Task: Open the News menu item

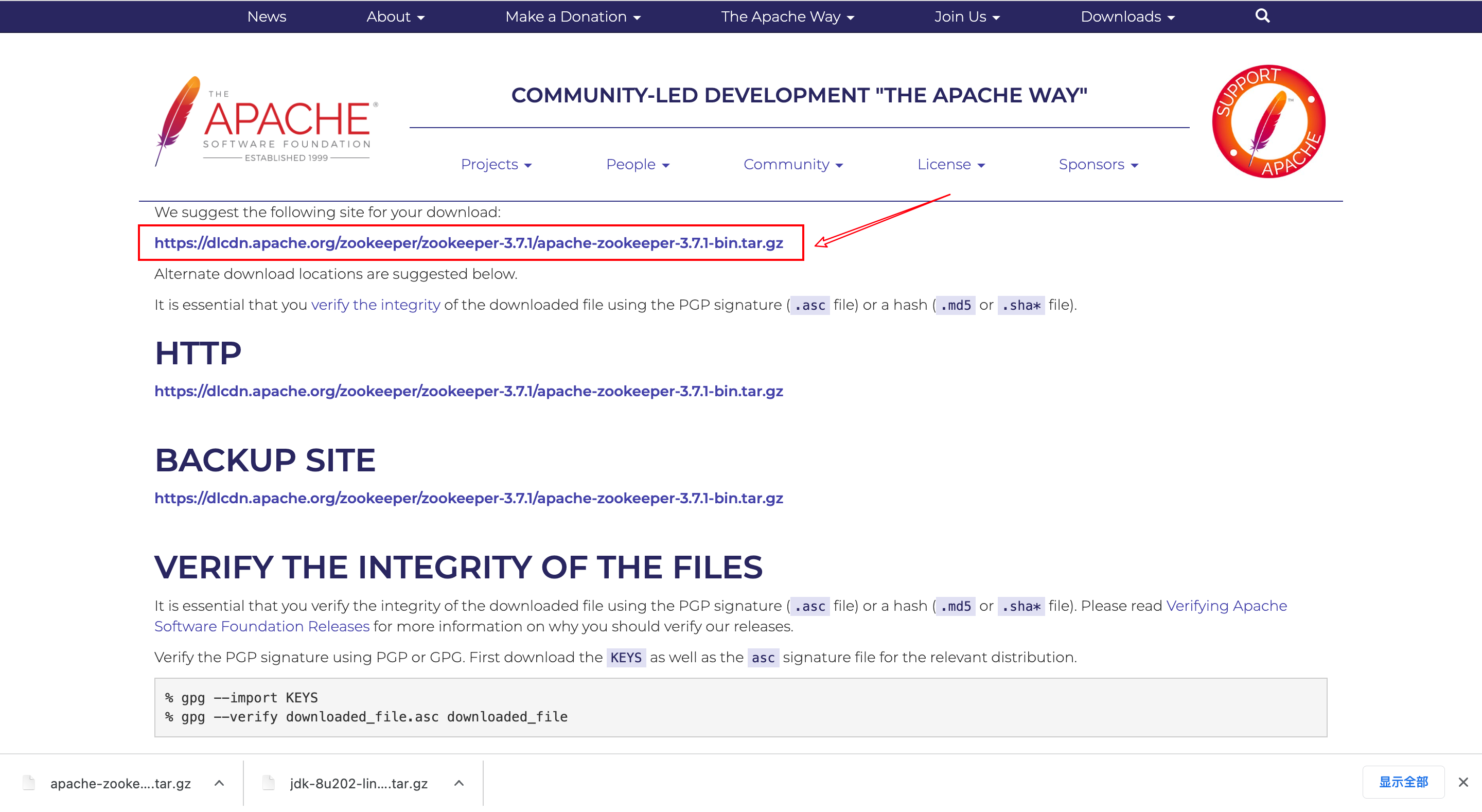Action: (x=267, y=16)
